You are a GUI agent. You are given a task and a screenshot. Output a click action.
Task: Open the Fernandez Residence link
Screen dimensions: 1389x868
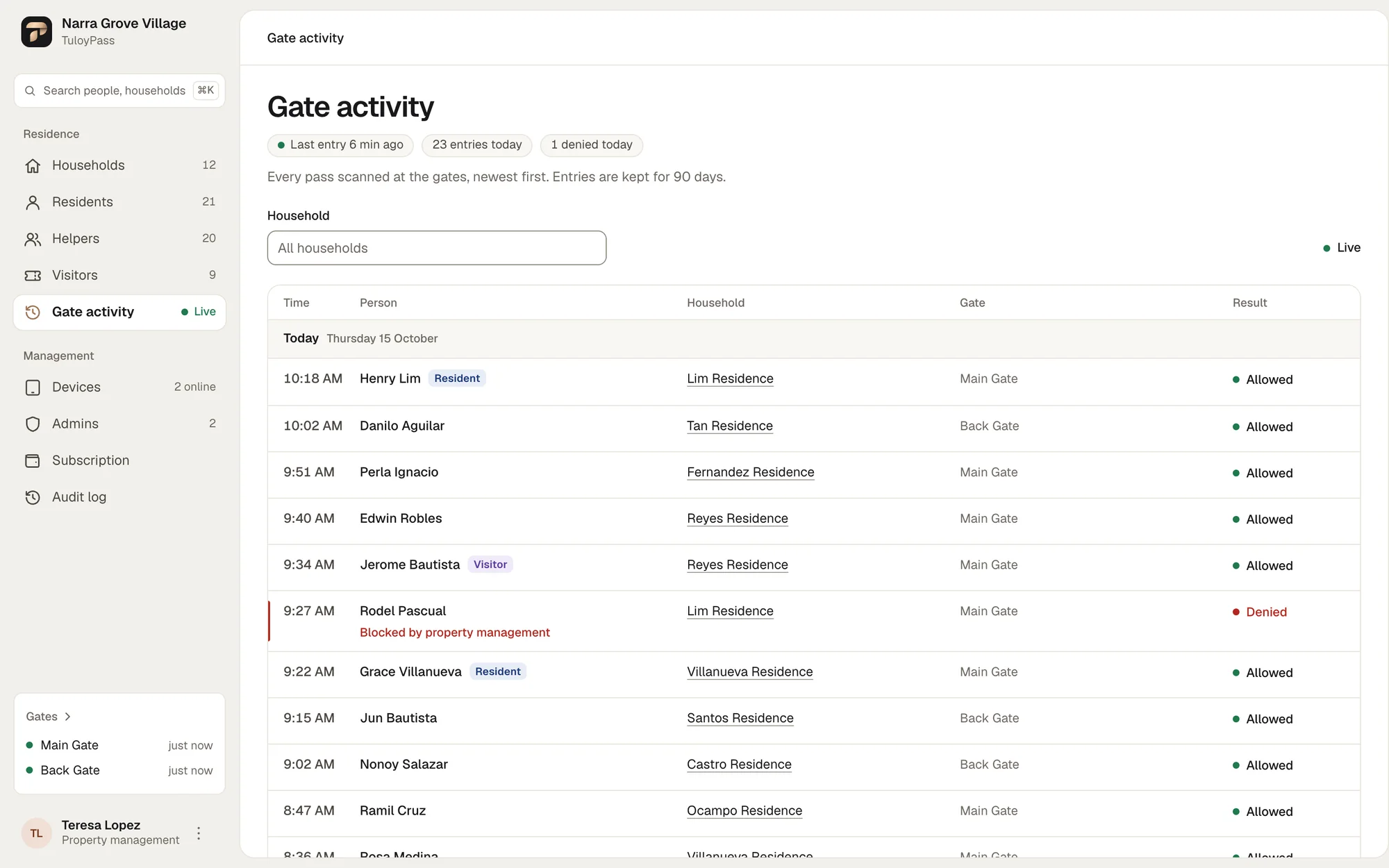coord(750,472)
